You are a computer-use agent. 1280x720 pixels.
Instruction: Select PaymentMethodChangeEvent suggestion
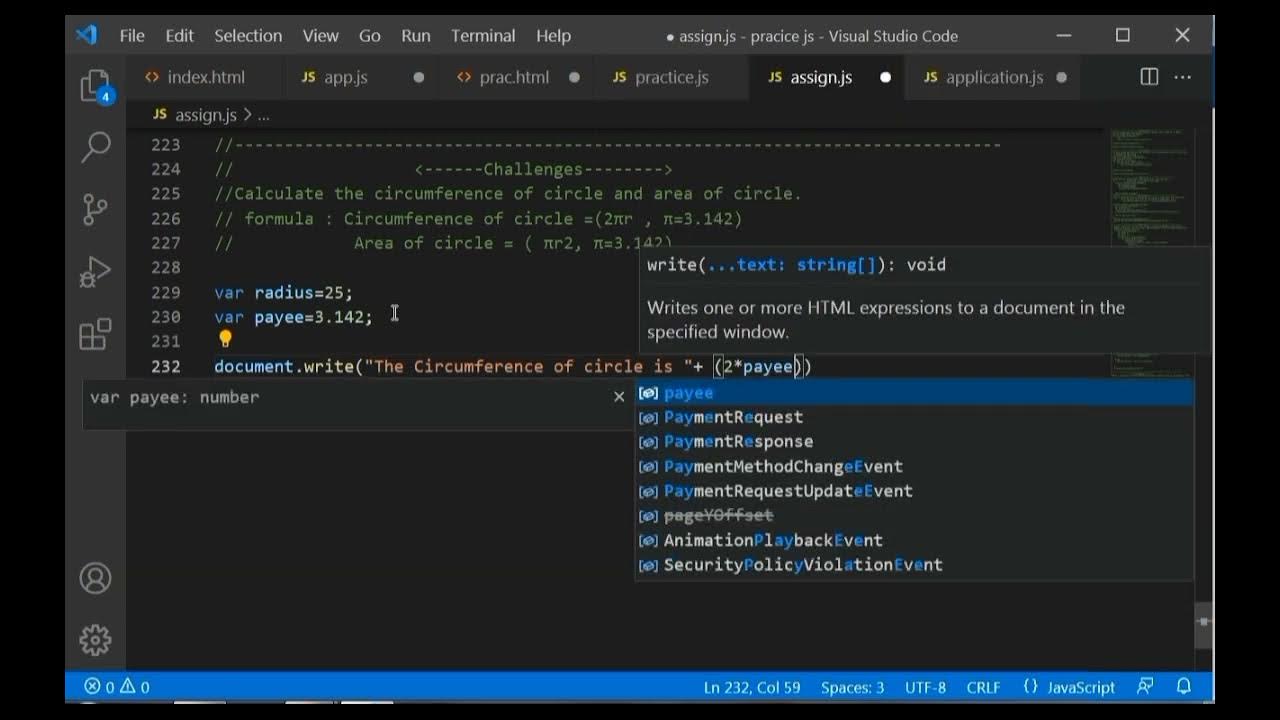coord(914,466)
